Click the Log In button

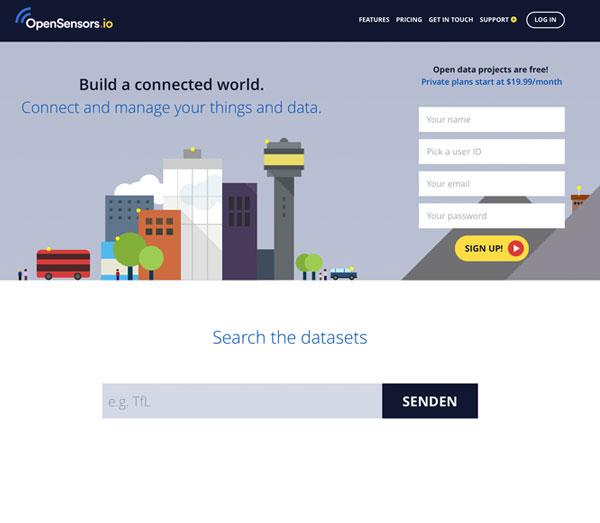(x=545, y=20)
